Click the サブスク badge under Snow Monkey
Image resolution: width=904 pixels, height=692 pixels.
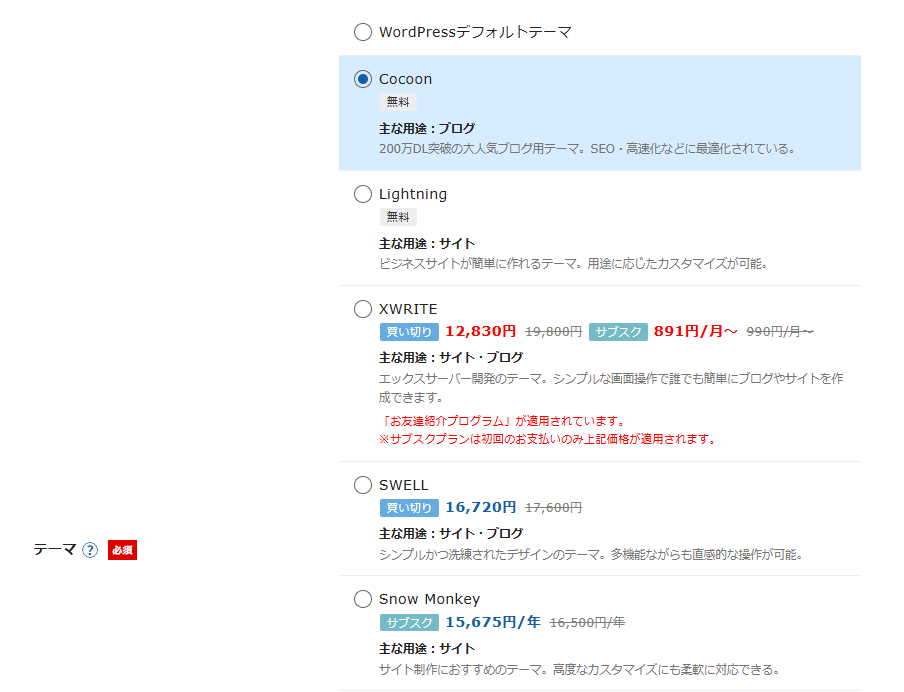(409, 623)
